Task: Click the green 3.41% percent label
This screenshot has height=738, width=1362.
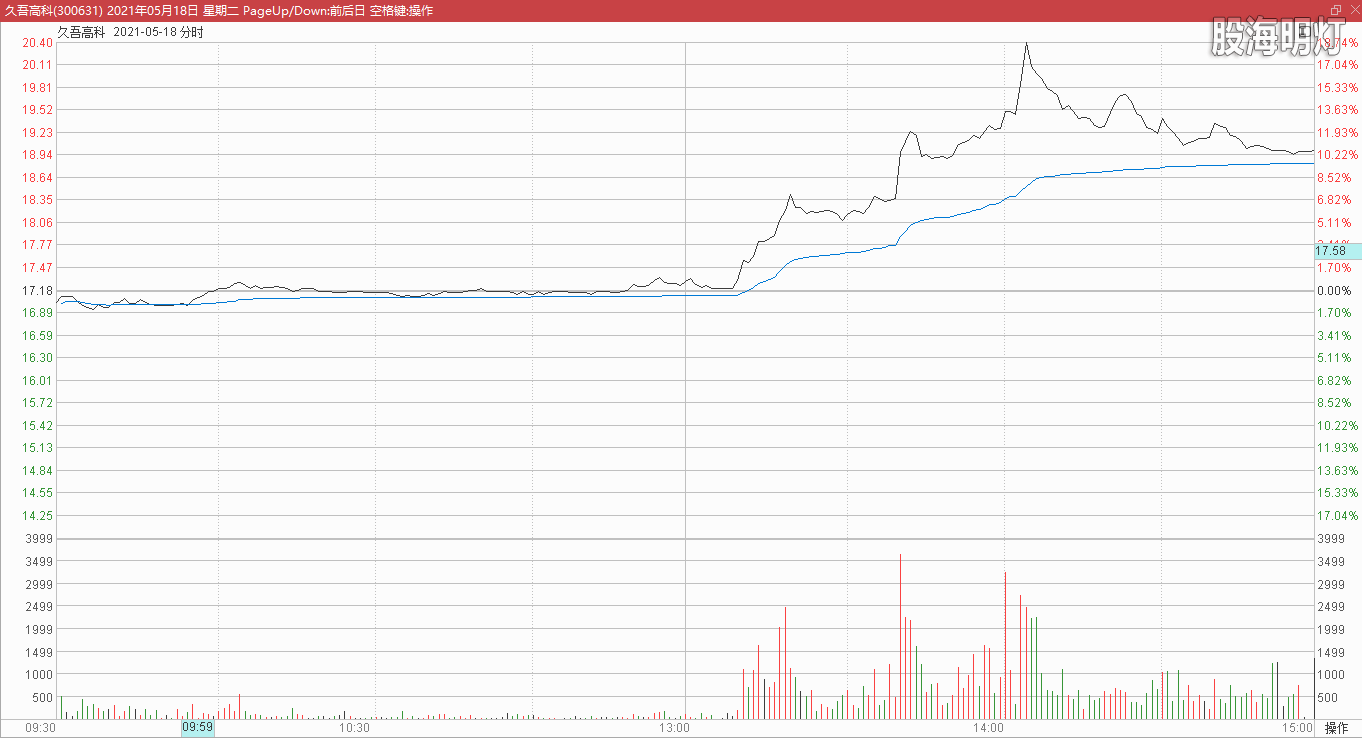Action: [1334, 336]
